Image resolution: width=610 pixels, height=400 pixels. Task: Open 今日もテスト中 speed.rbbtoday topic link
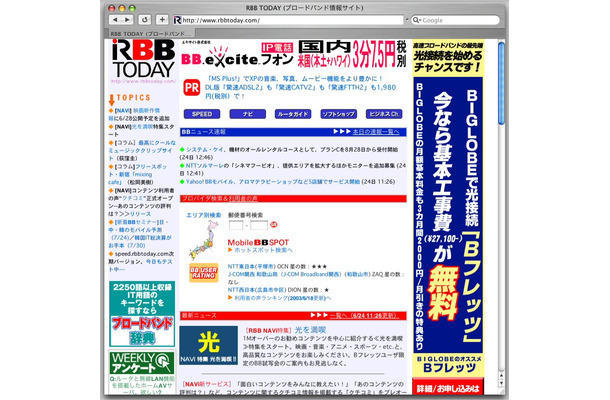click(x=140, y=265)
